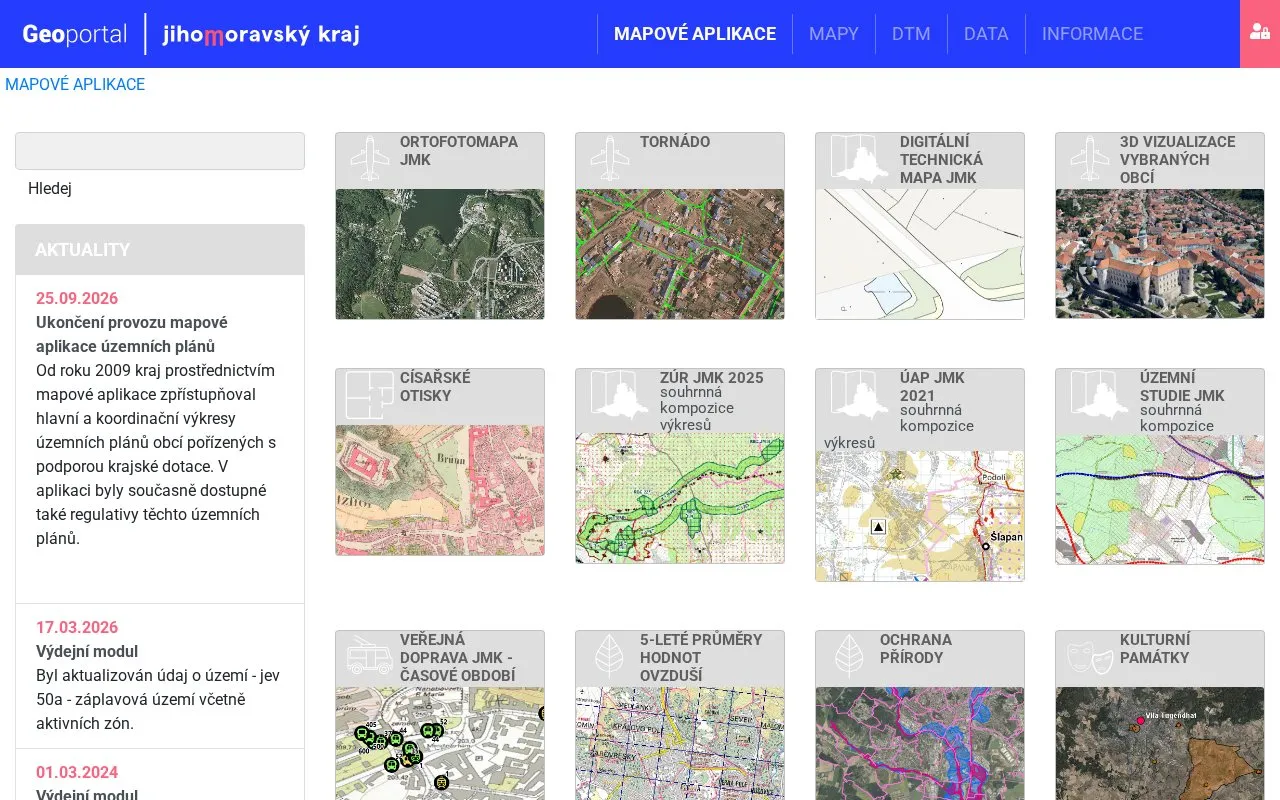
Task: Click the airplane icon on Ortofotomapa JMK card
Action: (369, 158)
